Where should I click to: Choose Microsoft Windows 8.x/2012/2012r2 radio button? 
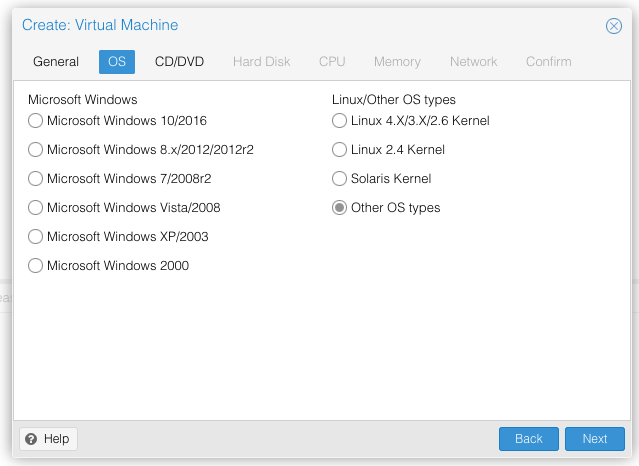coord(36,150)
